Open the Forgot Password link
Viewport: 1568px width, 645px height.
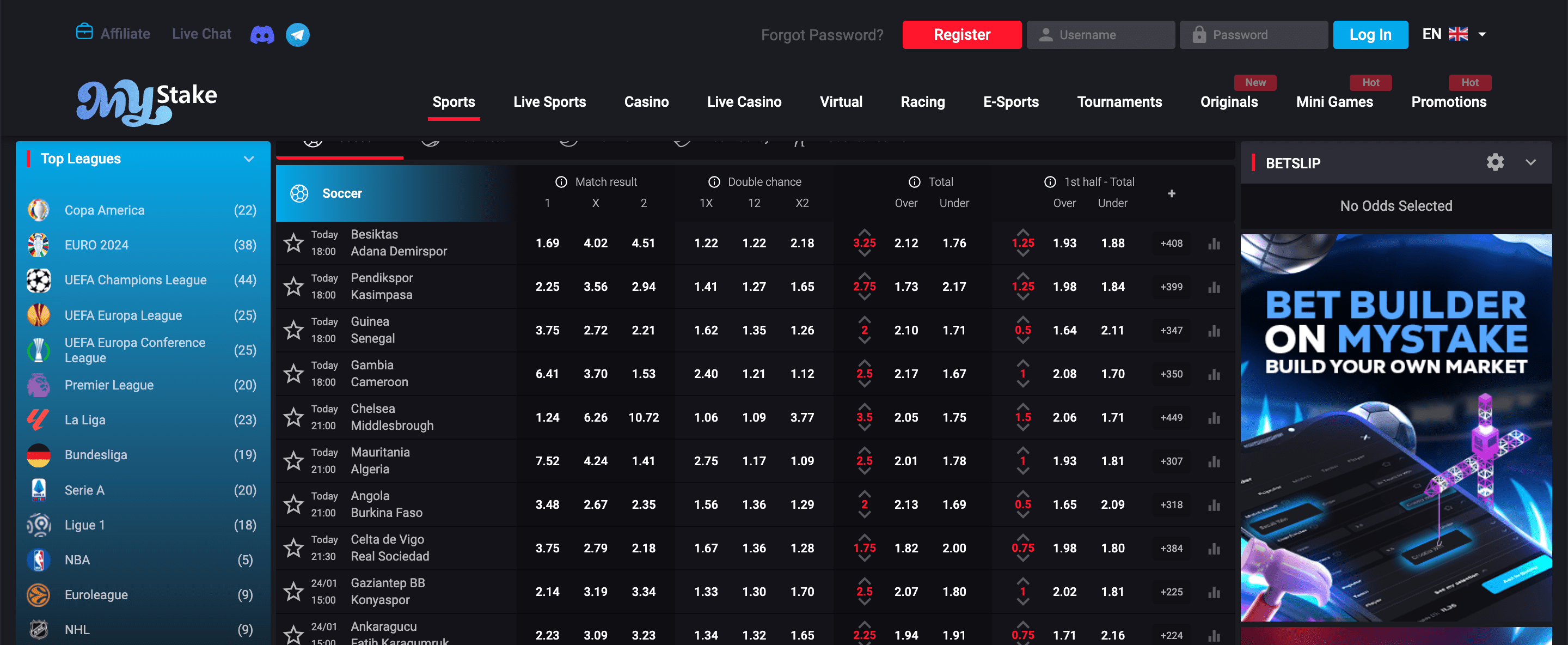click(x=822, y=35)
